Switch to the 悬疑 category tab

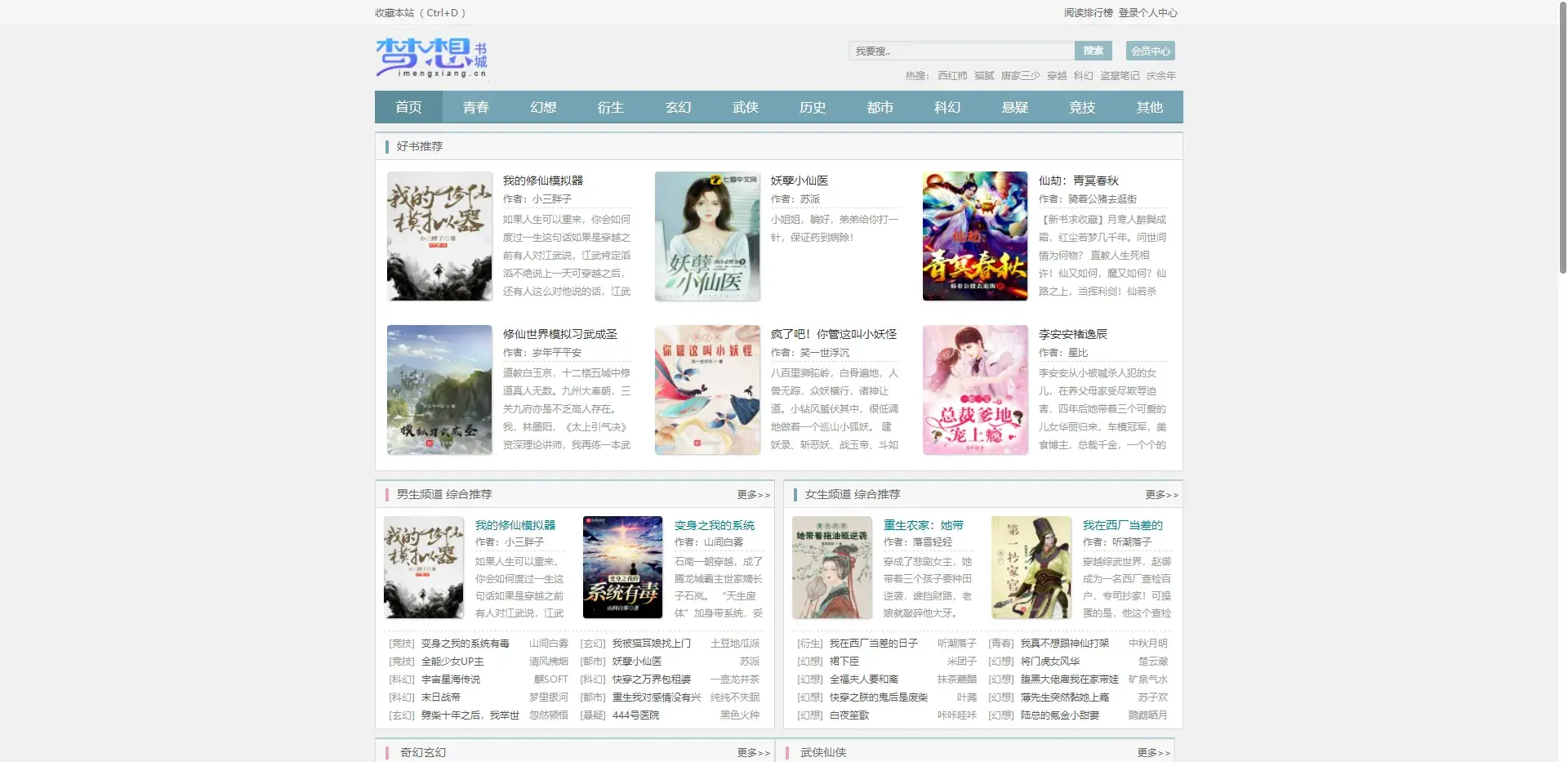(x=1015, y=107)
